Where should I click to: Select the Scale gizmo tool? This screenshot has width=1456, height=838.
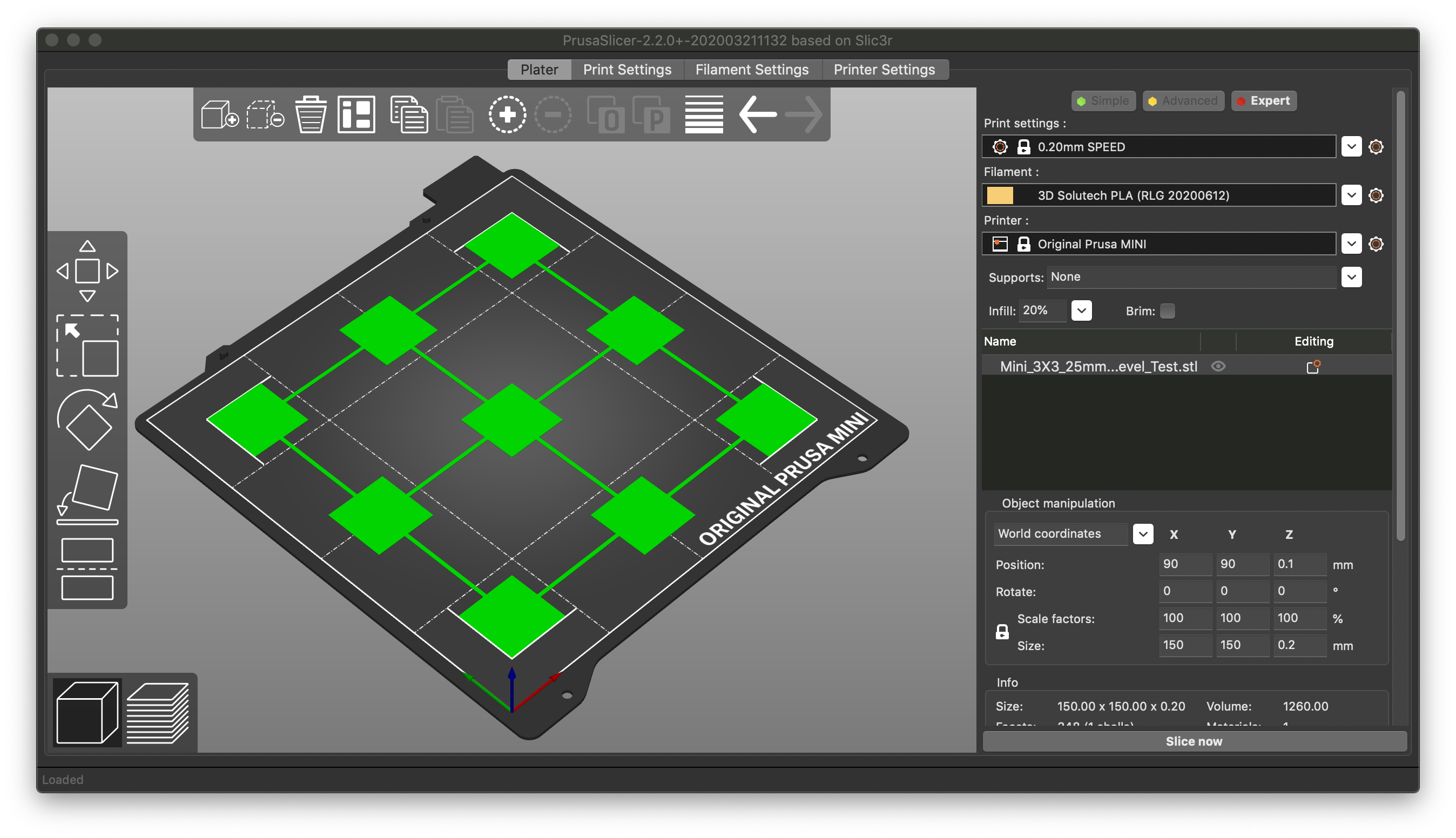pyautogui.click(x=87, y=346)
